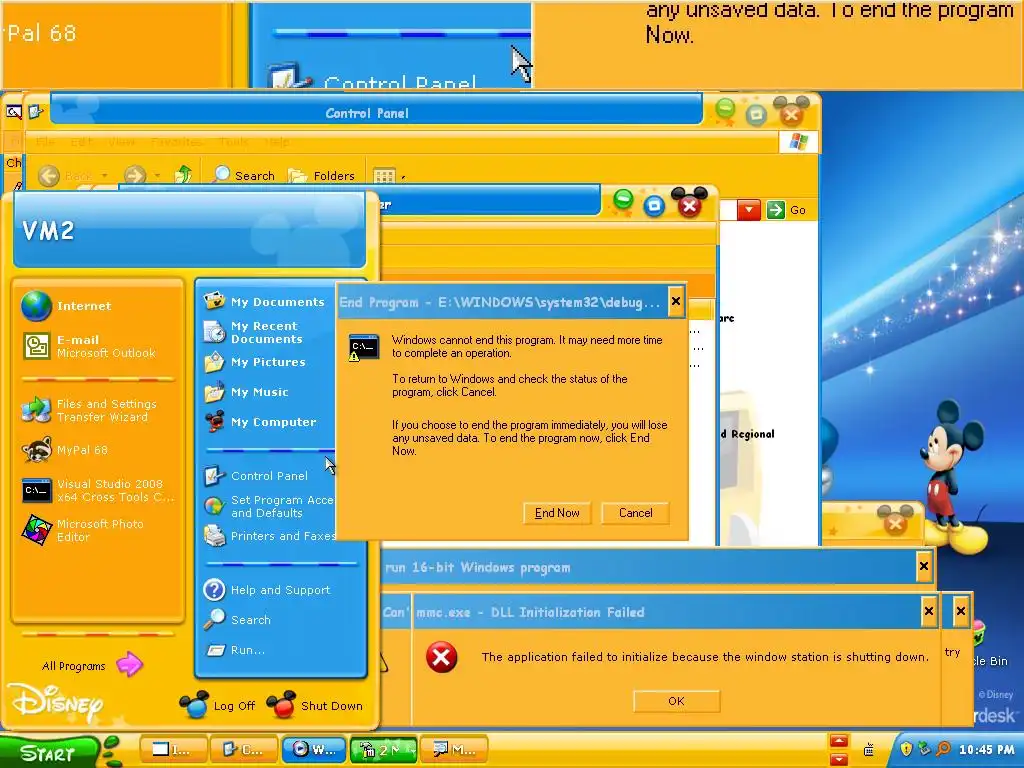The height and width of the screenshot is (768, 1024).
Task: Open Visual Studio 2008 x64 Cross Tools
Action: click(98, 490)
